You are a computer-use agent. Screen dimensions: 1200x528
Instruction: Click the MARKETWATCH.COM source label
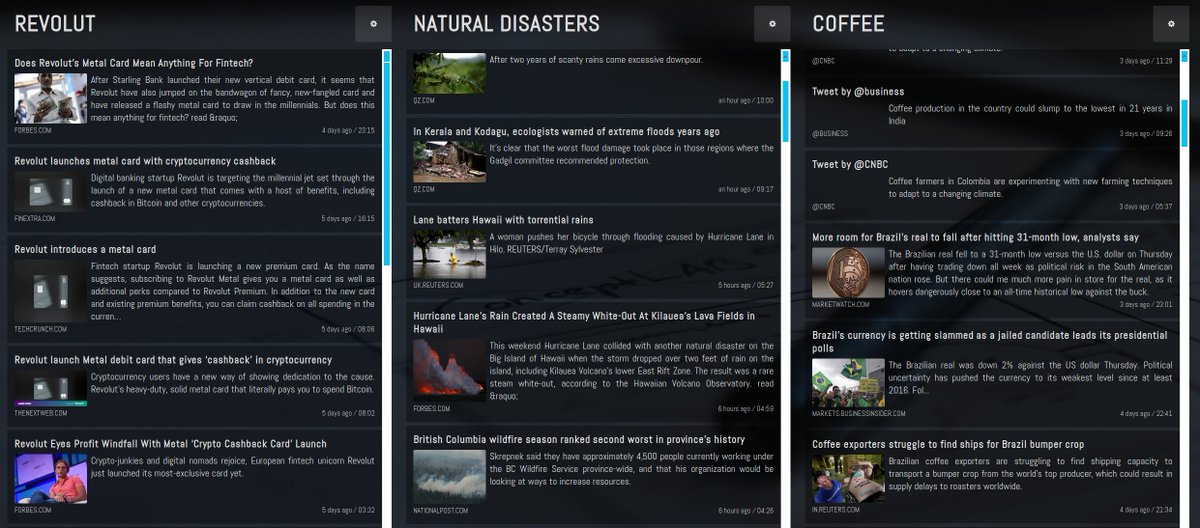coord(840,304)
